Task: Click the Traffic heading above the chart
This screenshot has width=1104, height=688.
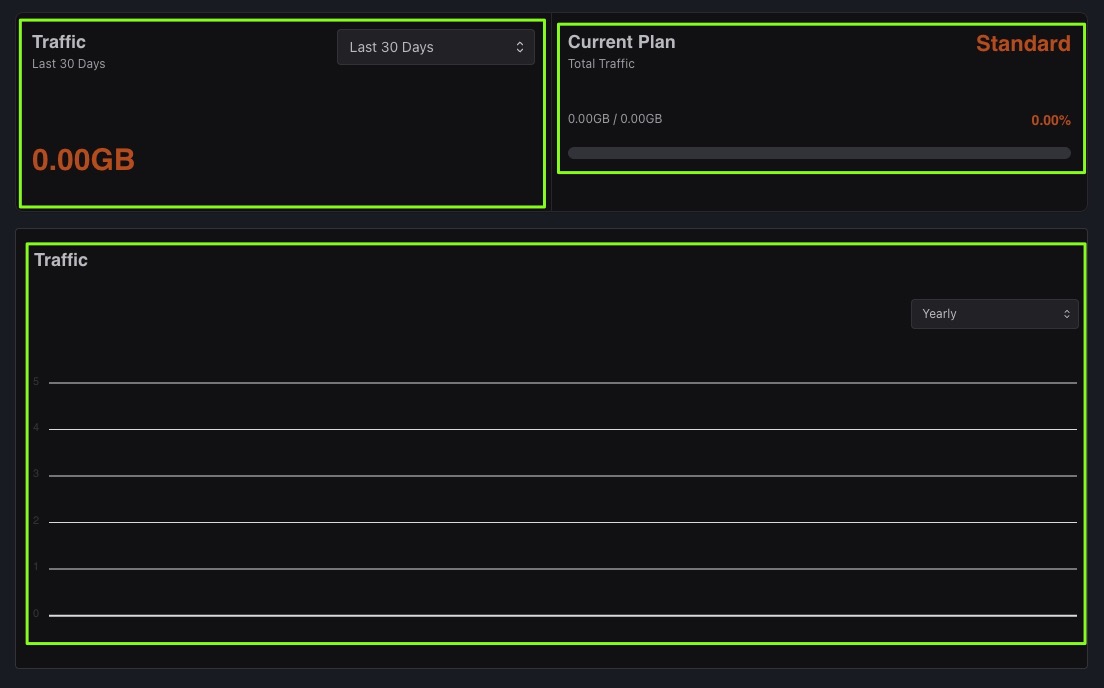Action: pyautogui.click(x=61, y=260)
